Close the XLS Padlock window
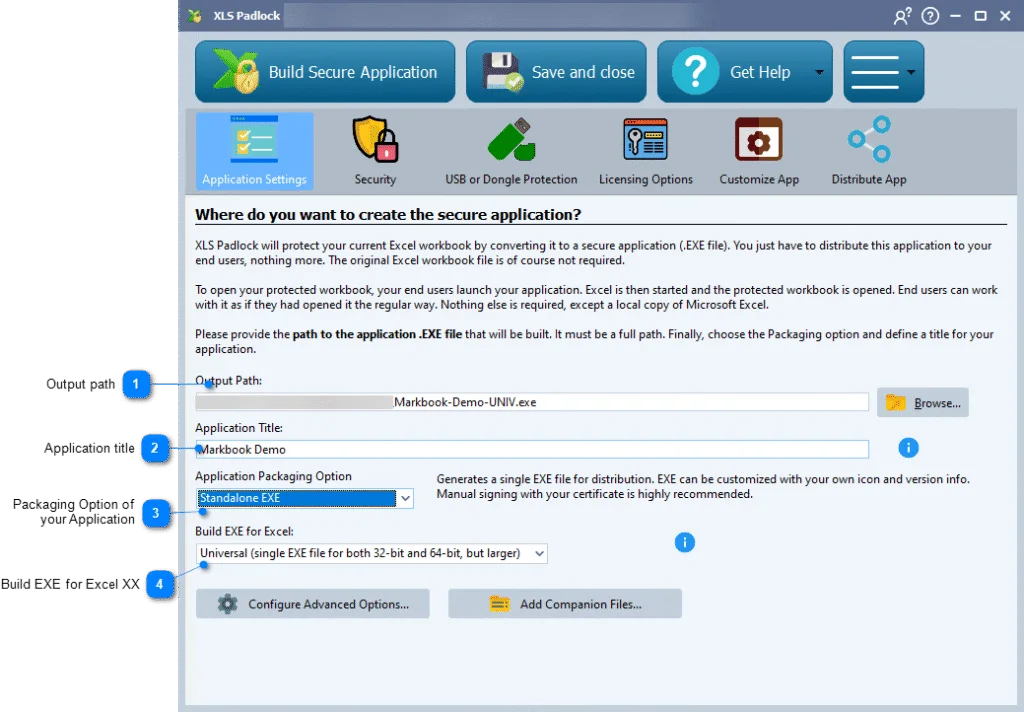 (1005, 16)
